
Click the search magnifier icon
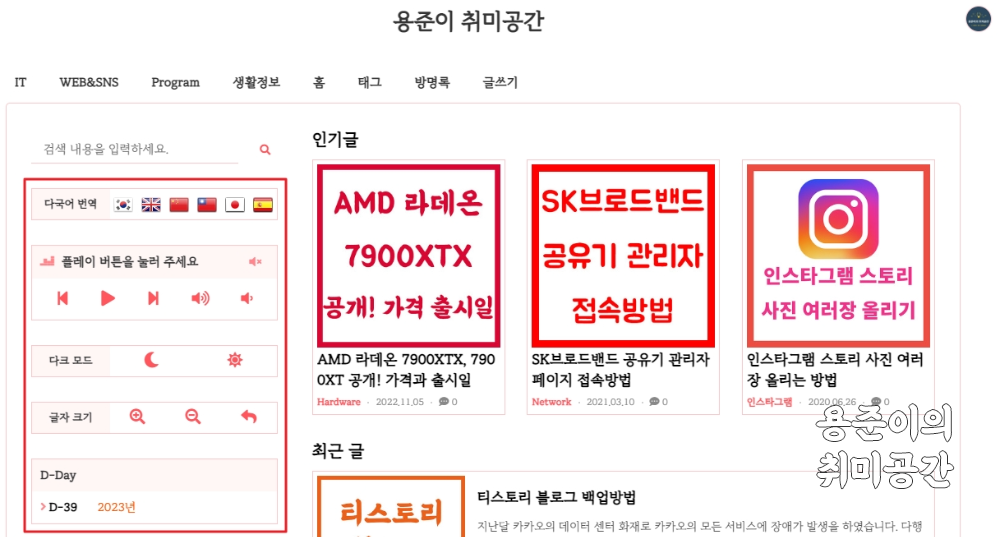click(x=265, y=150)
